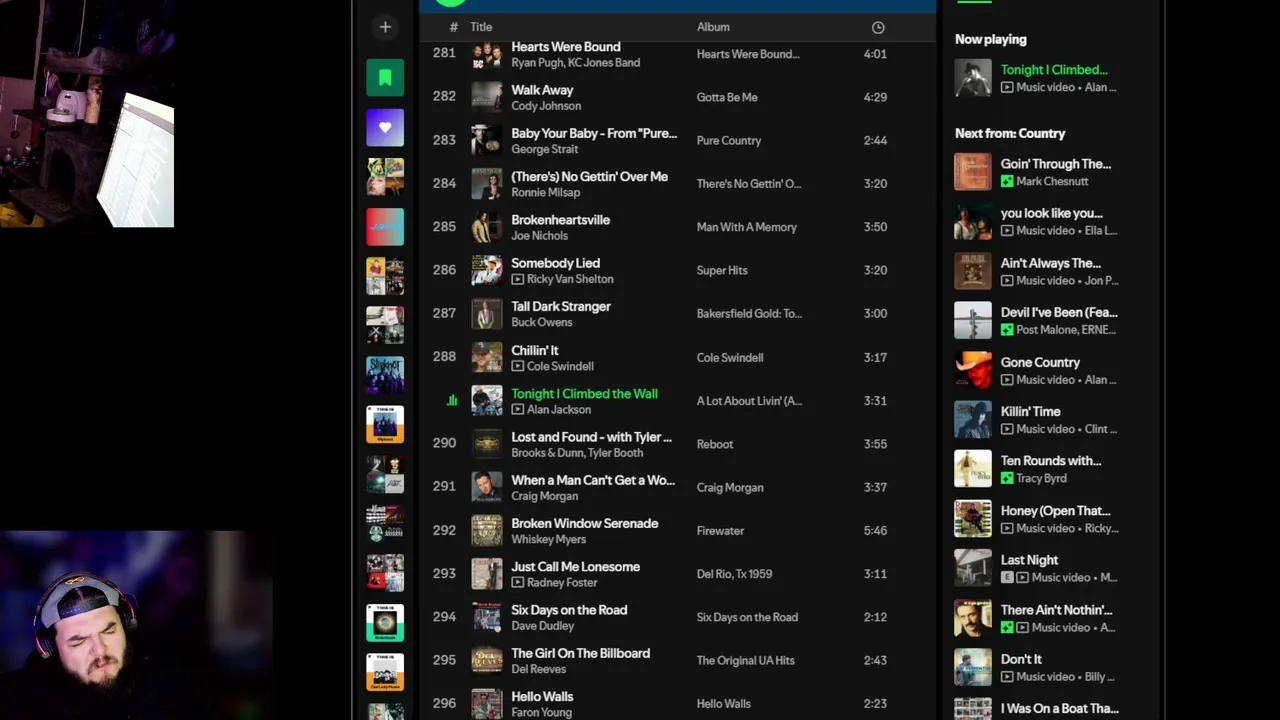Image resolution: width=1280 pixels, height=720 pixels.
Task: Click green badge icon beside Mark Chesnutt
Action: pyautogui.click(x=1007, y=181)
